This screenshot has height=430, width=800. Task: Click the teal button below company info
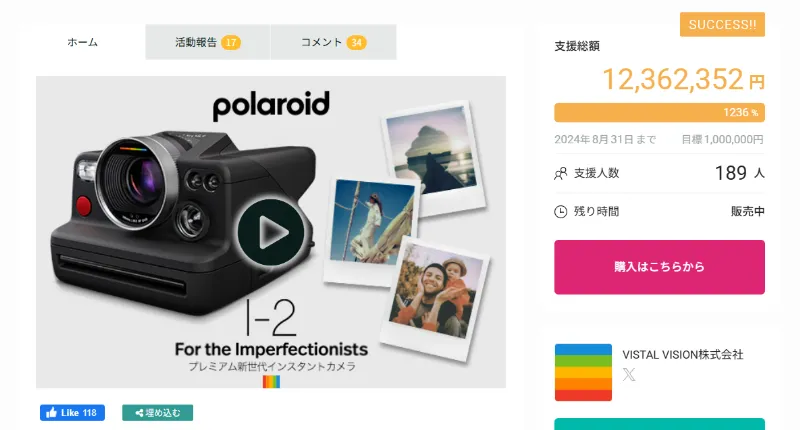(x=659, y=424)
